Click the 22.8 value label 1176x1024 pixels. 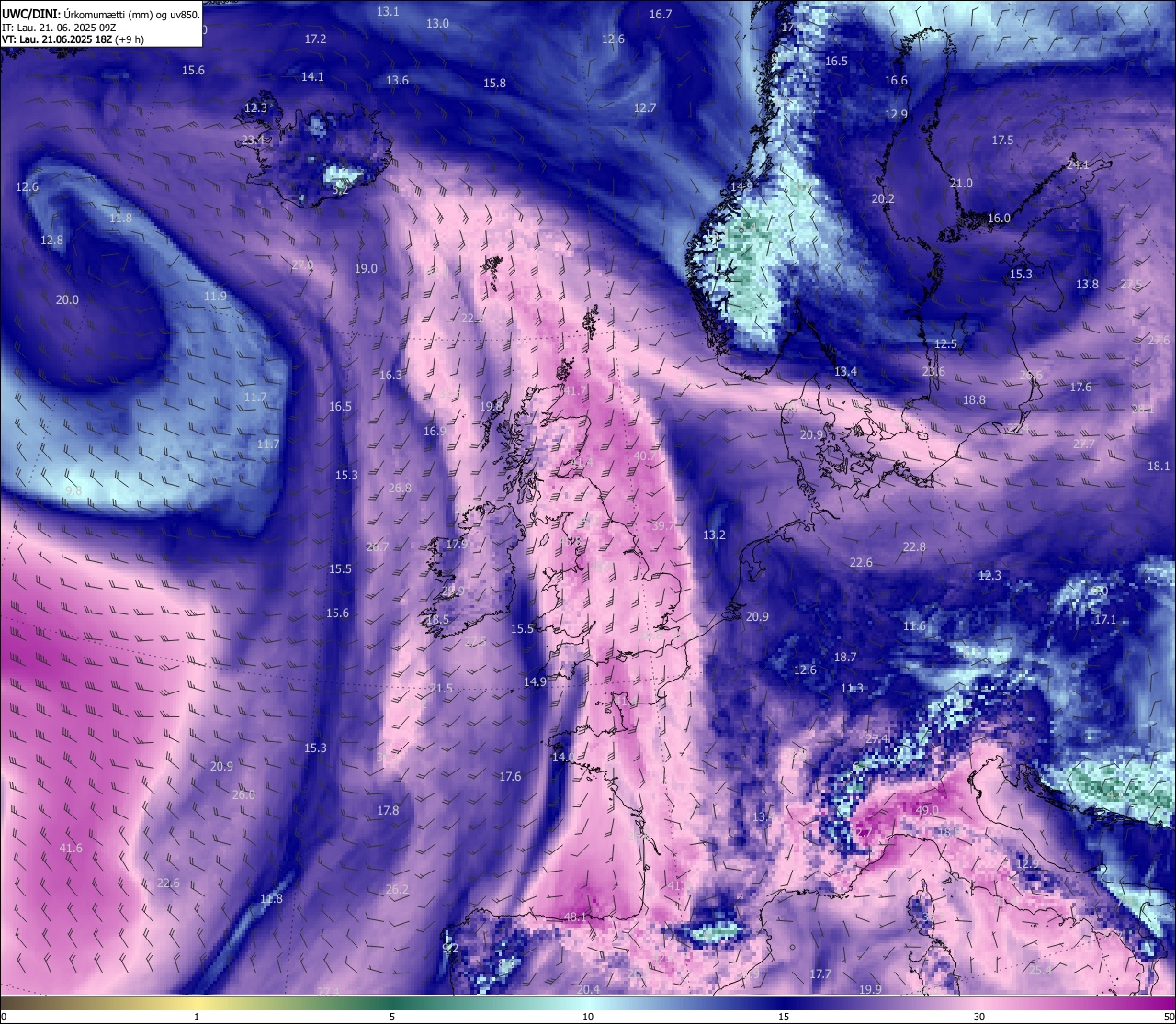click(914, 547)
